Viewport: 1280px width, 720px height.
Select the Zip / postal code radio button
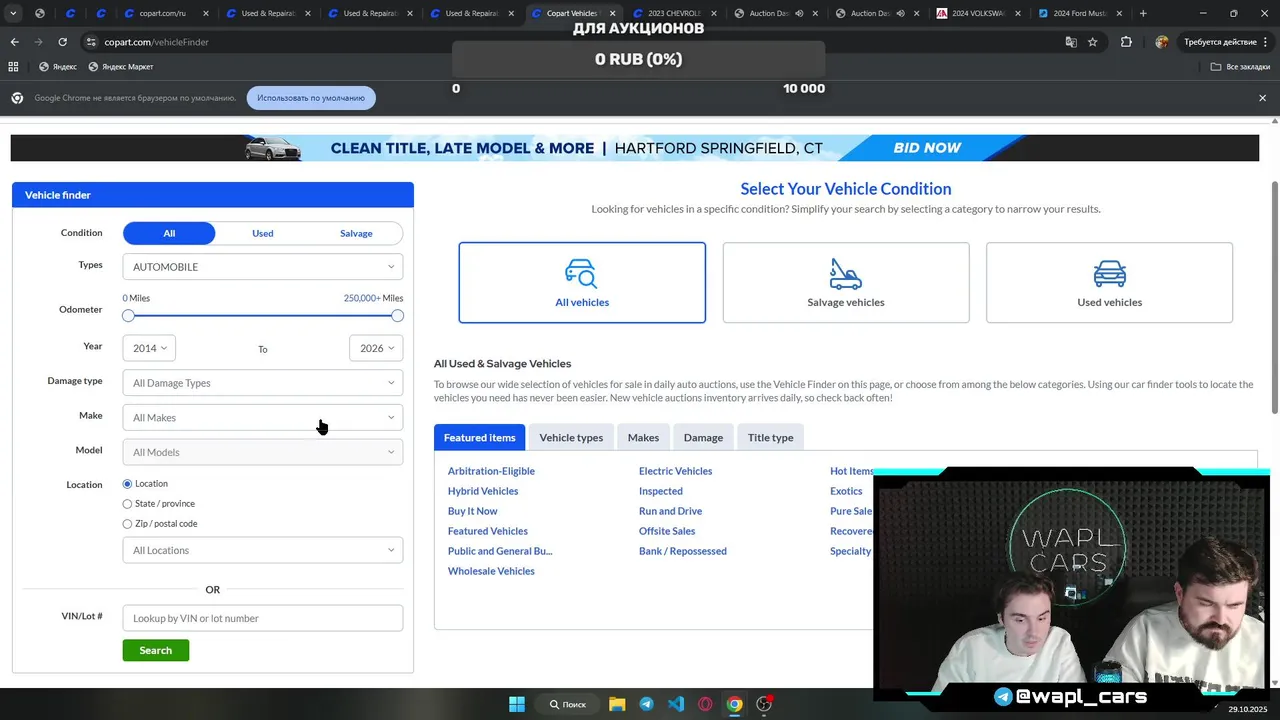click(x=127, y=524)
